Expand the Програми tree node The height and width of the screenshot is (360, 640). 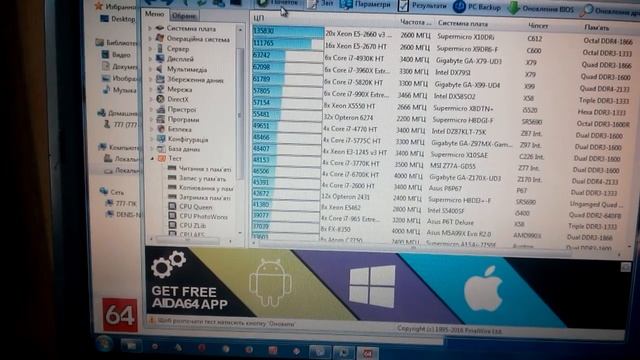(x=151, y=119)
